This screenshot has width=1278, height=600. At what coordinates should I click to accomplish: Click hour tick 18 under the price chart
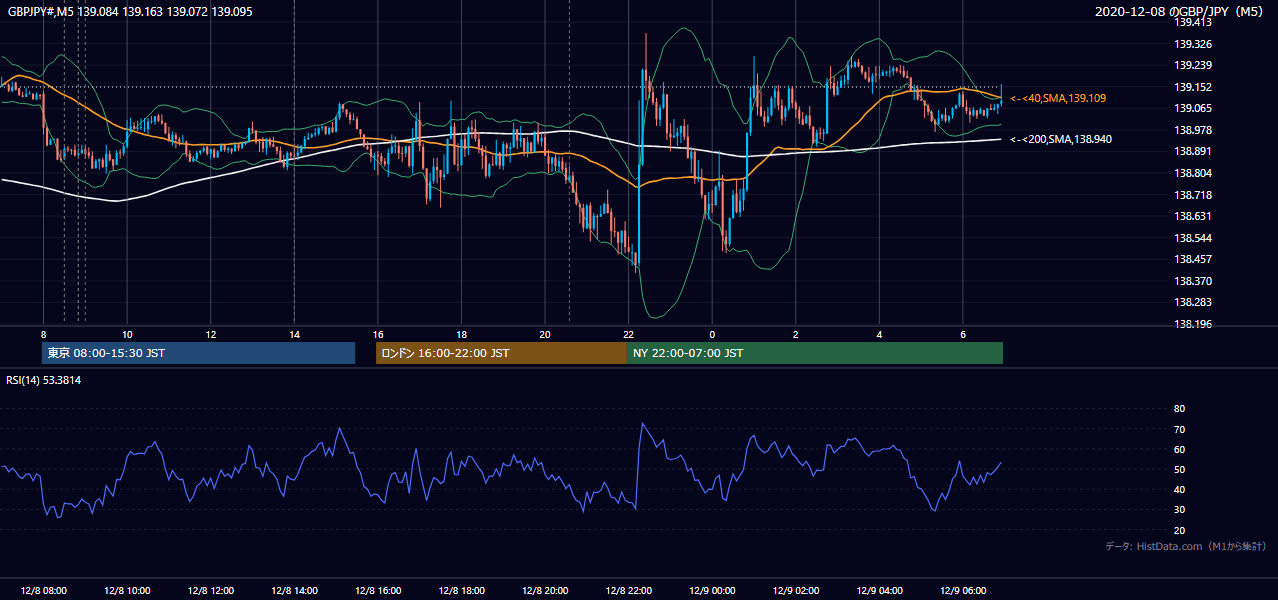tap(461, 334)
